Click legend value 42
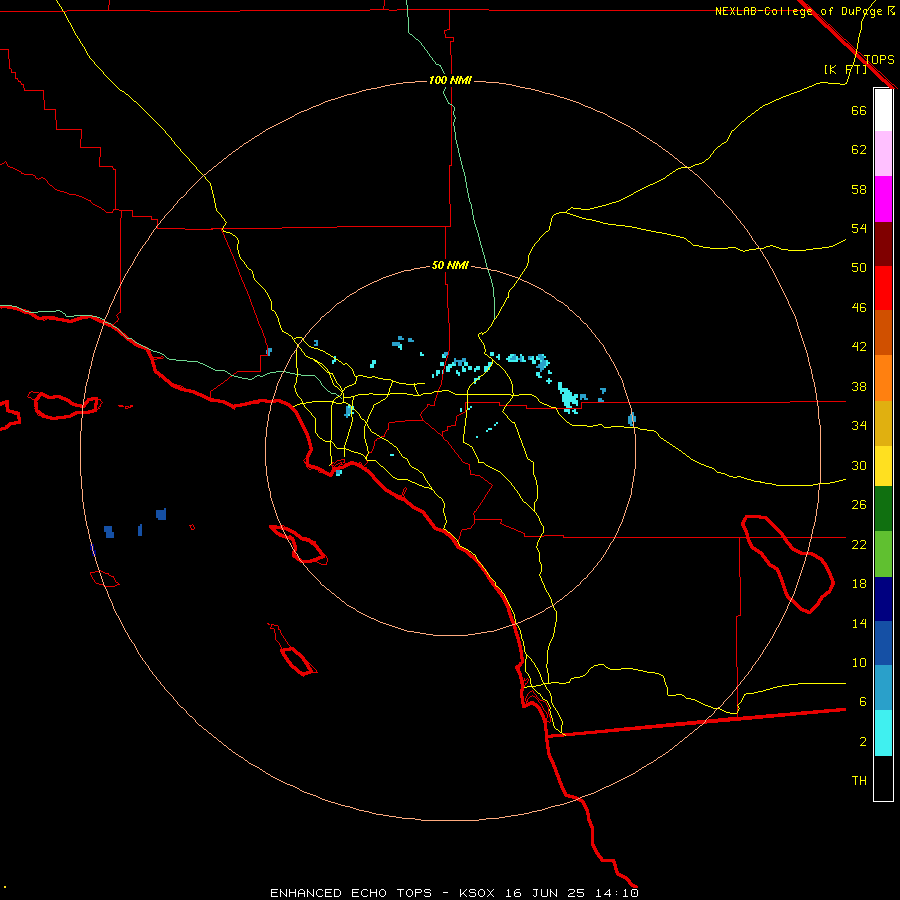900x900 pixels. [859, 346]
